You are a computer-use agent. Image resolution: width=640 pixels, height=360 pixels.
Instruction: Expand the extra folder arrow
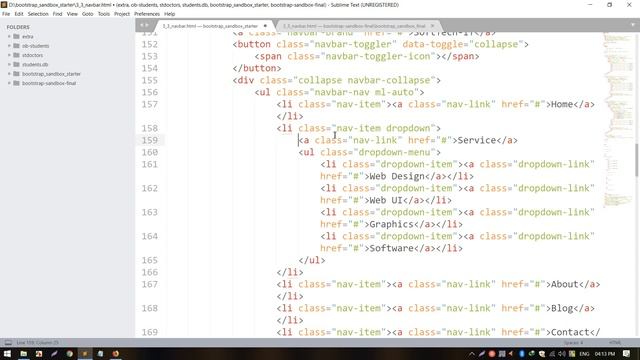[x=9, y=36]
